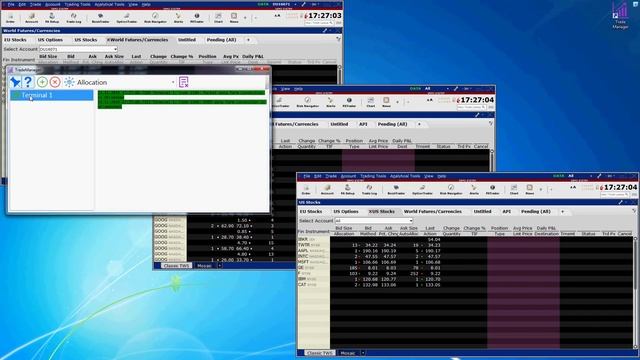This screenshot has height=360, width=640.
Task: Click the purple clear-log icon in TradeManager
Action: 184,82
